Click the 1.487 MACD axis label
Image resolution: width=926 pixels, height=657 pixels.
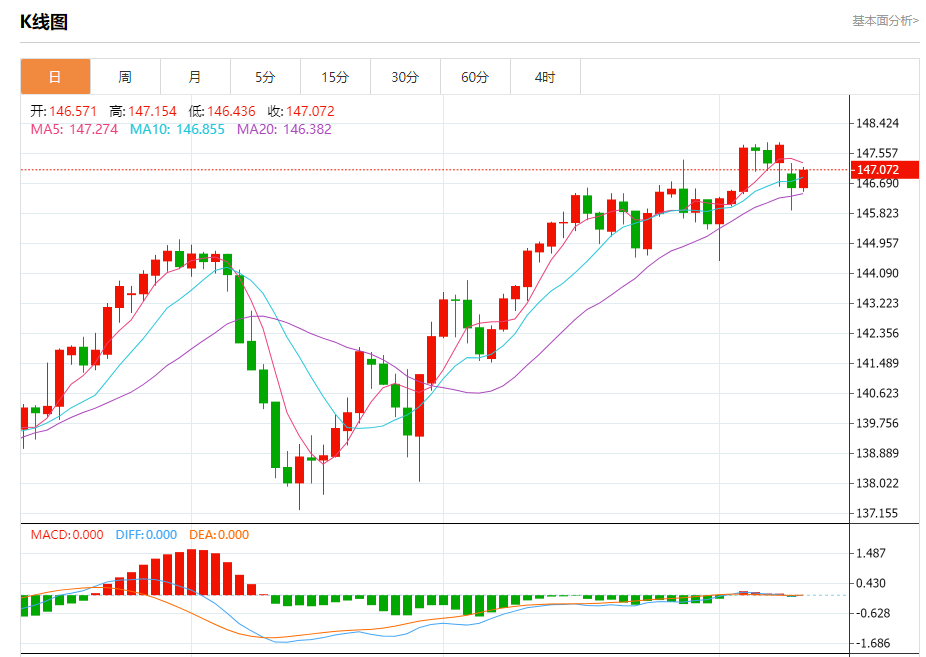(x=871, y=553)
